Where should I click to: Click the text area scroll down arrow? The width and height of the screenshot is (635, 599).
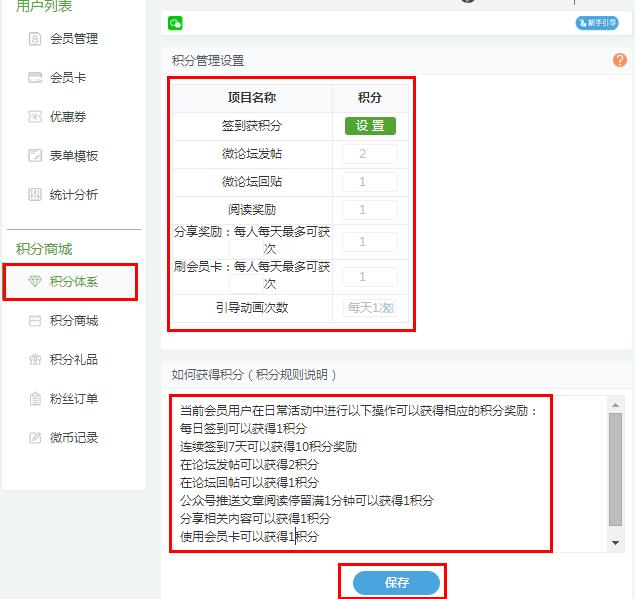click(615, 543)
